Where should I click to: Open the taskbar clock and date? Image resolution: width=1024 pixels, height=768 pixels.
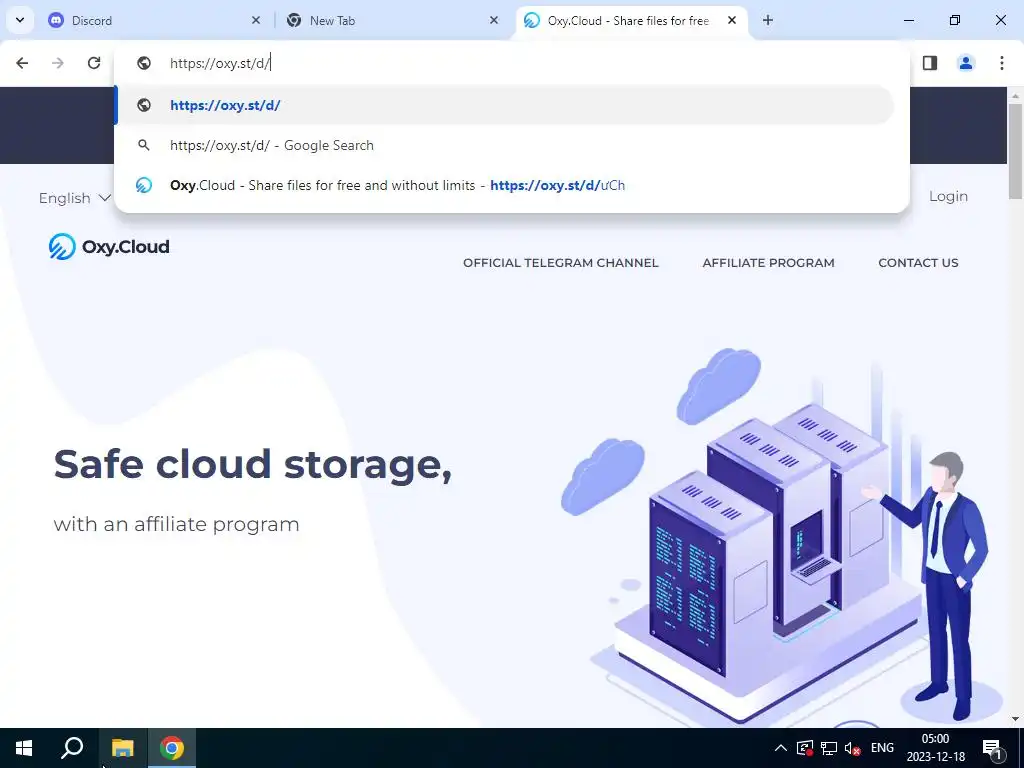[935, 748]
